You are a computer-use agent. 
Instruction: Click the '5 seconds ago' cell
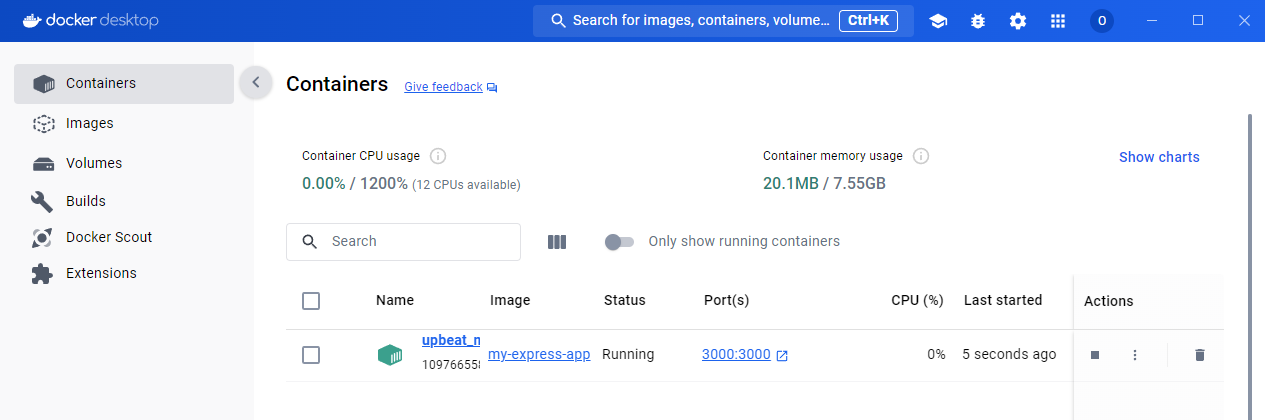[1009, 354]
